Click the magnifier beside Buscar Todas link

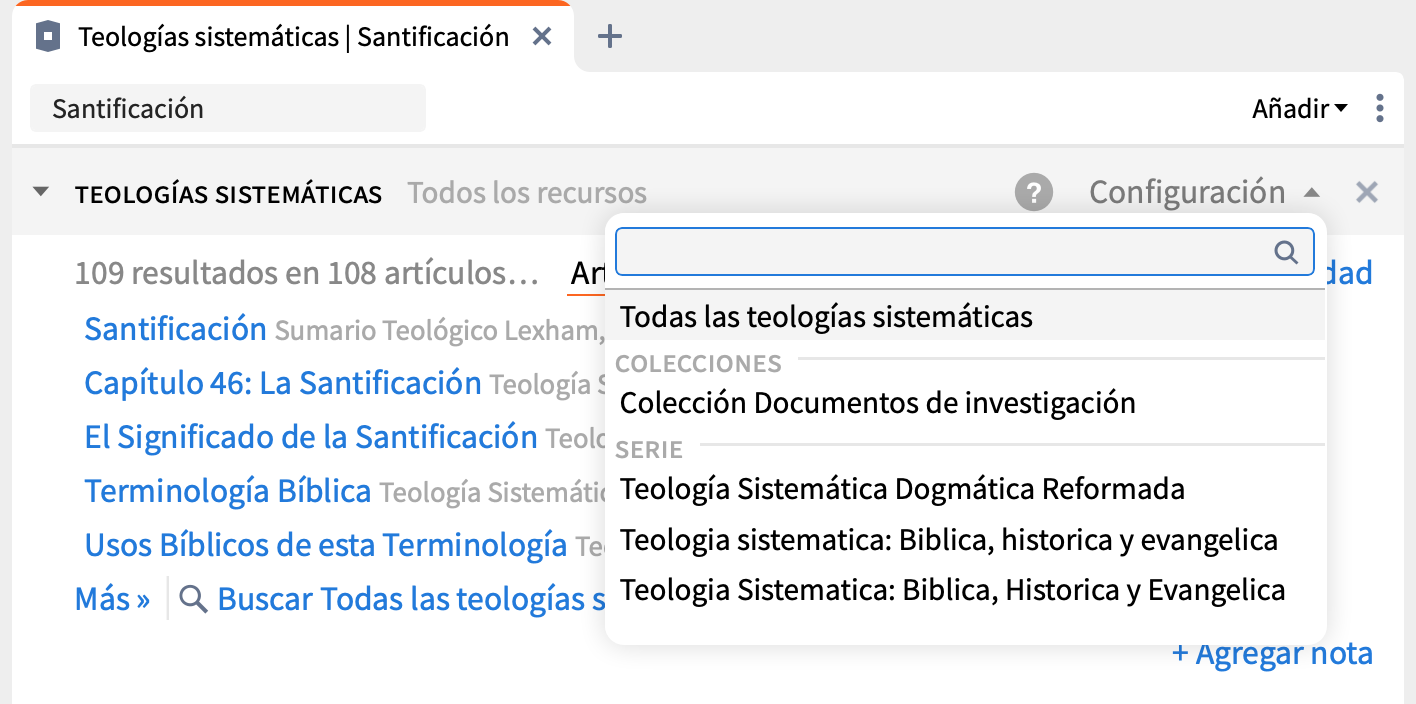pyautogui.click(x=193, y=599)
